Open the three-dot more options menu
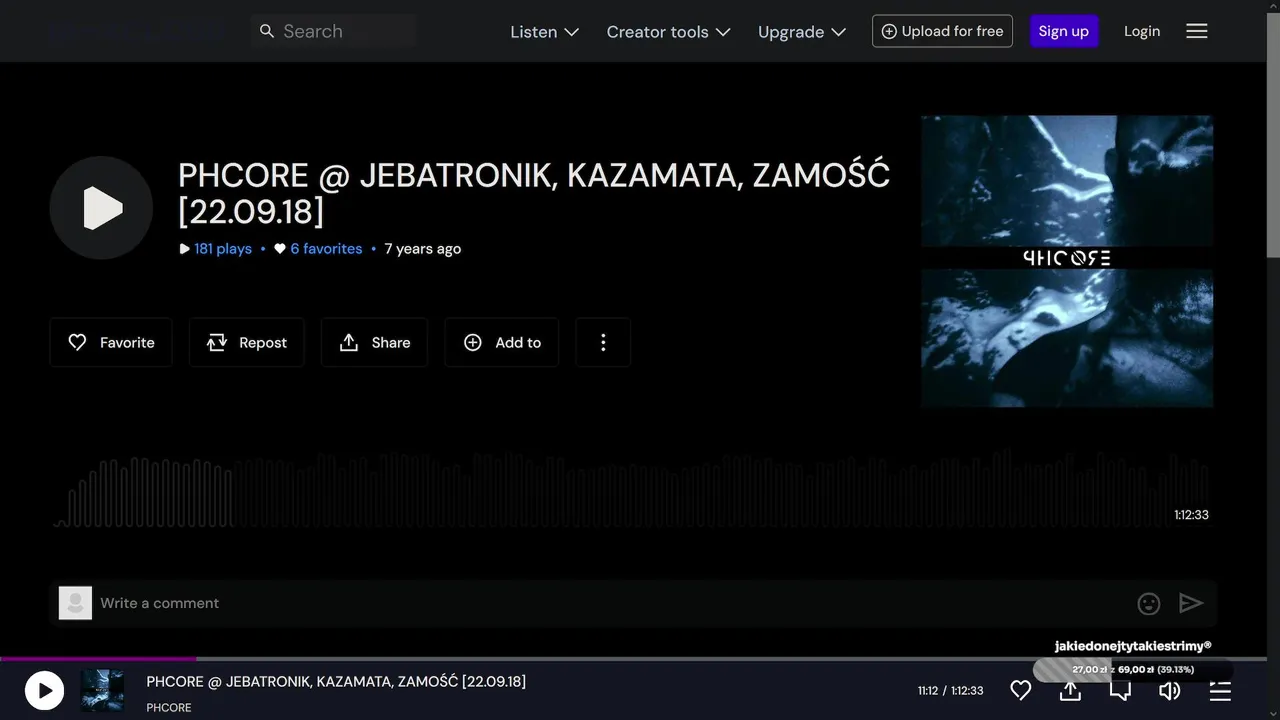1280x720 pixels. pos(603,342)
